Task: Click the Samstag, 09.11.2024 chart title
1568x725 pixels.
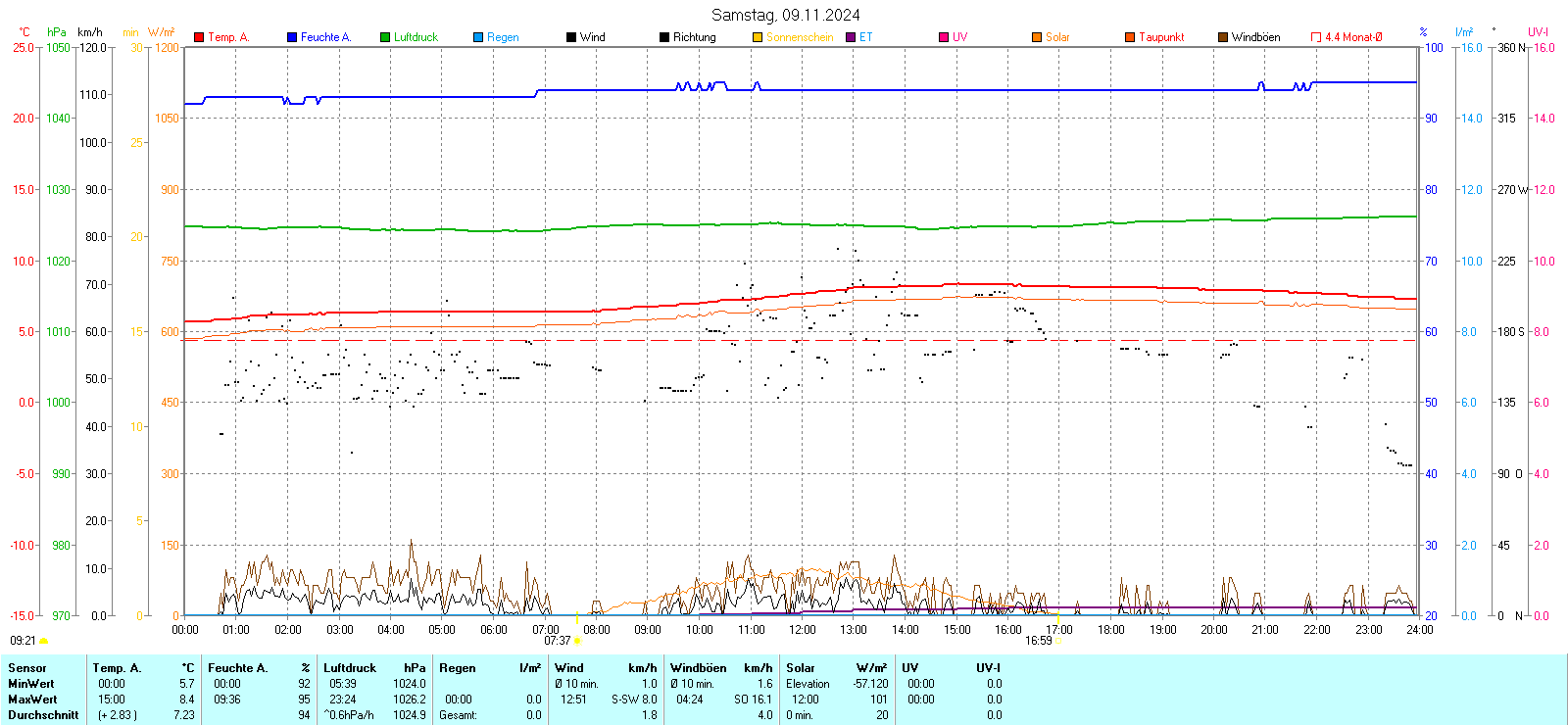Action: coord(785,15)
